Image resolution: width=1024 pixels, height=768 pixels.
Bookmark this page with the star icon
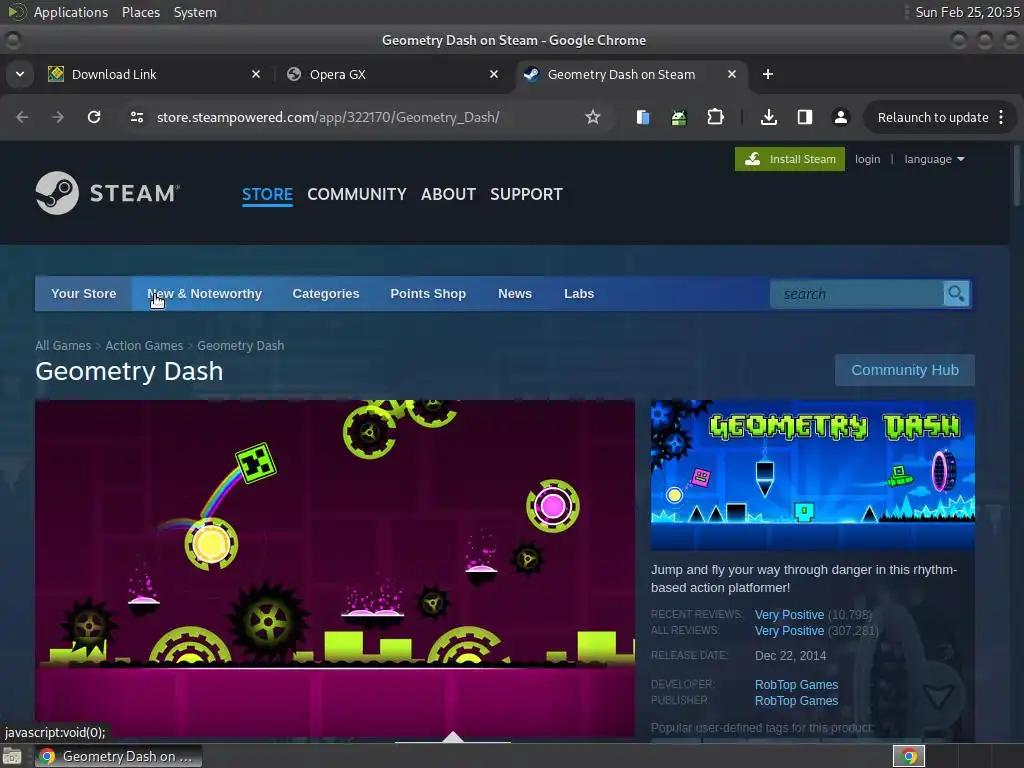(592, 117)
